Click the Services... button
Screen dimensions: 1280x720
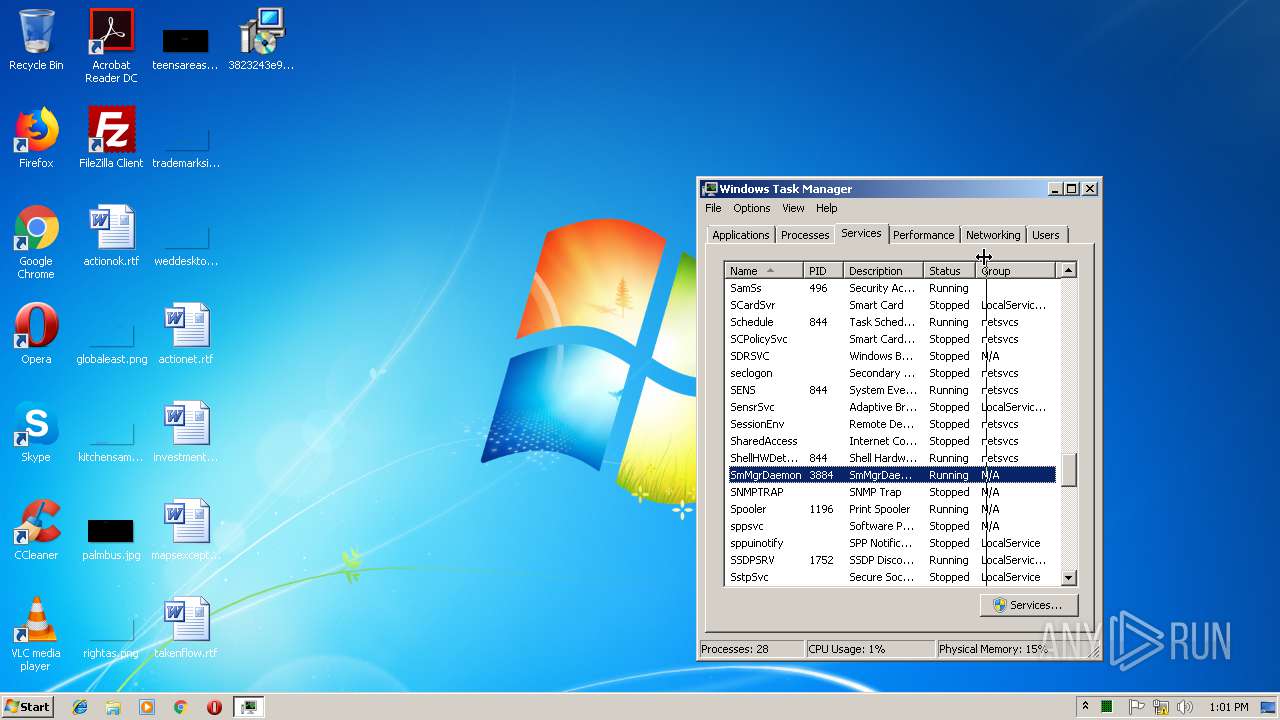click(x=1029, y=605)
